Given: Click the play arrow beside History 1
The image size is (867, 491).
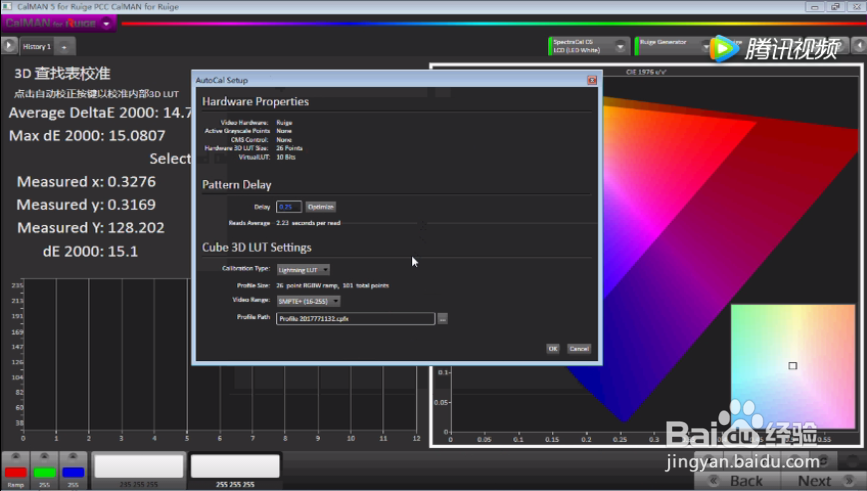Looking at the screenshot, I should (9, 46).
